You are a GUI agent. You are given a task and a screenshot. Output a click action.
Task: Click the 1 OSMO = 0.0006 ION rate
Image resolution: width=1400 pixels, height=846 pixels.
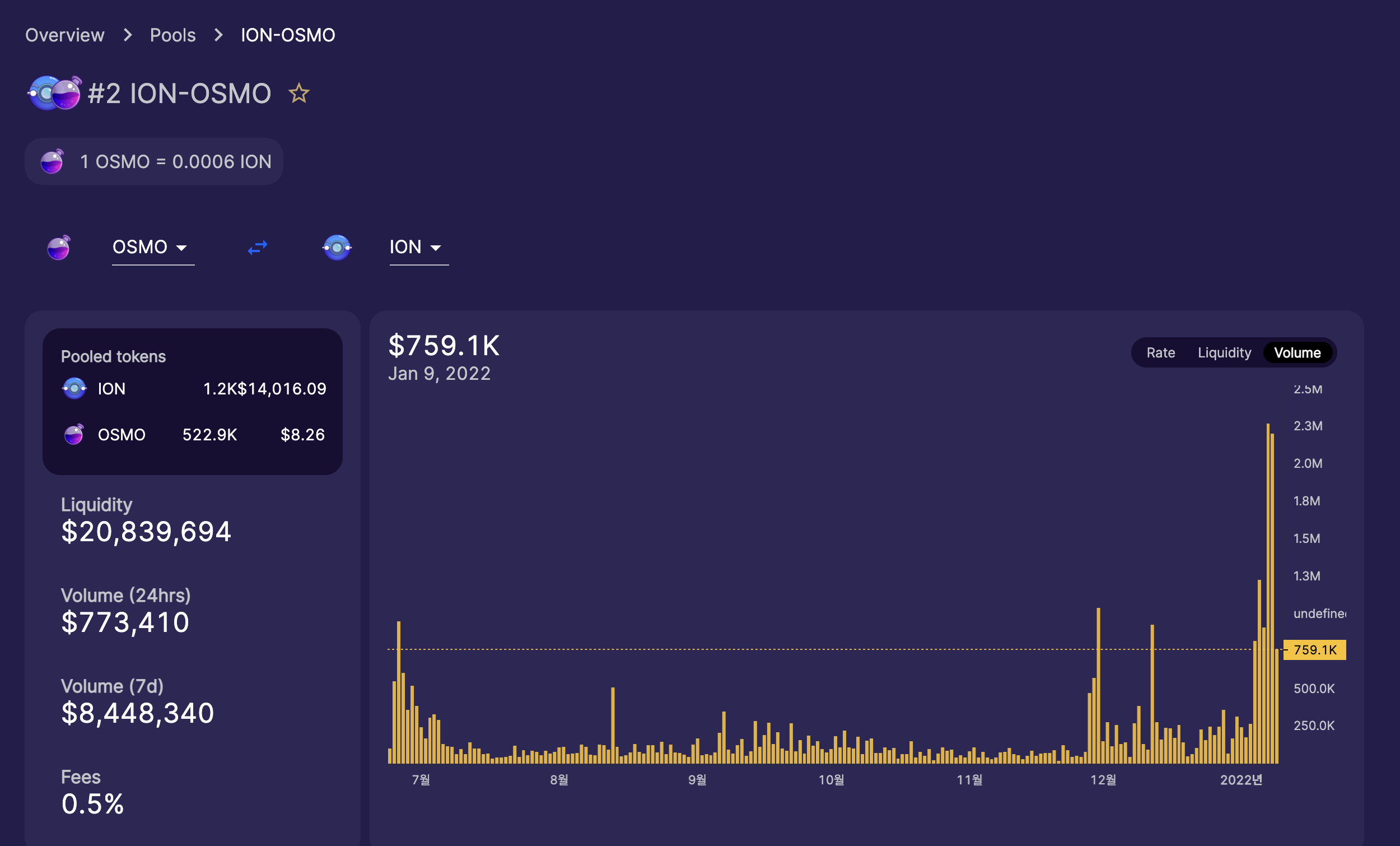[x=176, y=161]
